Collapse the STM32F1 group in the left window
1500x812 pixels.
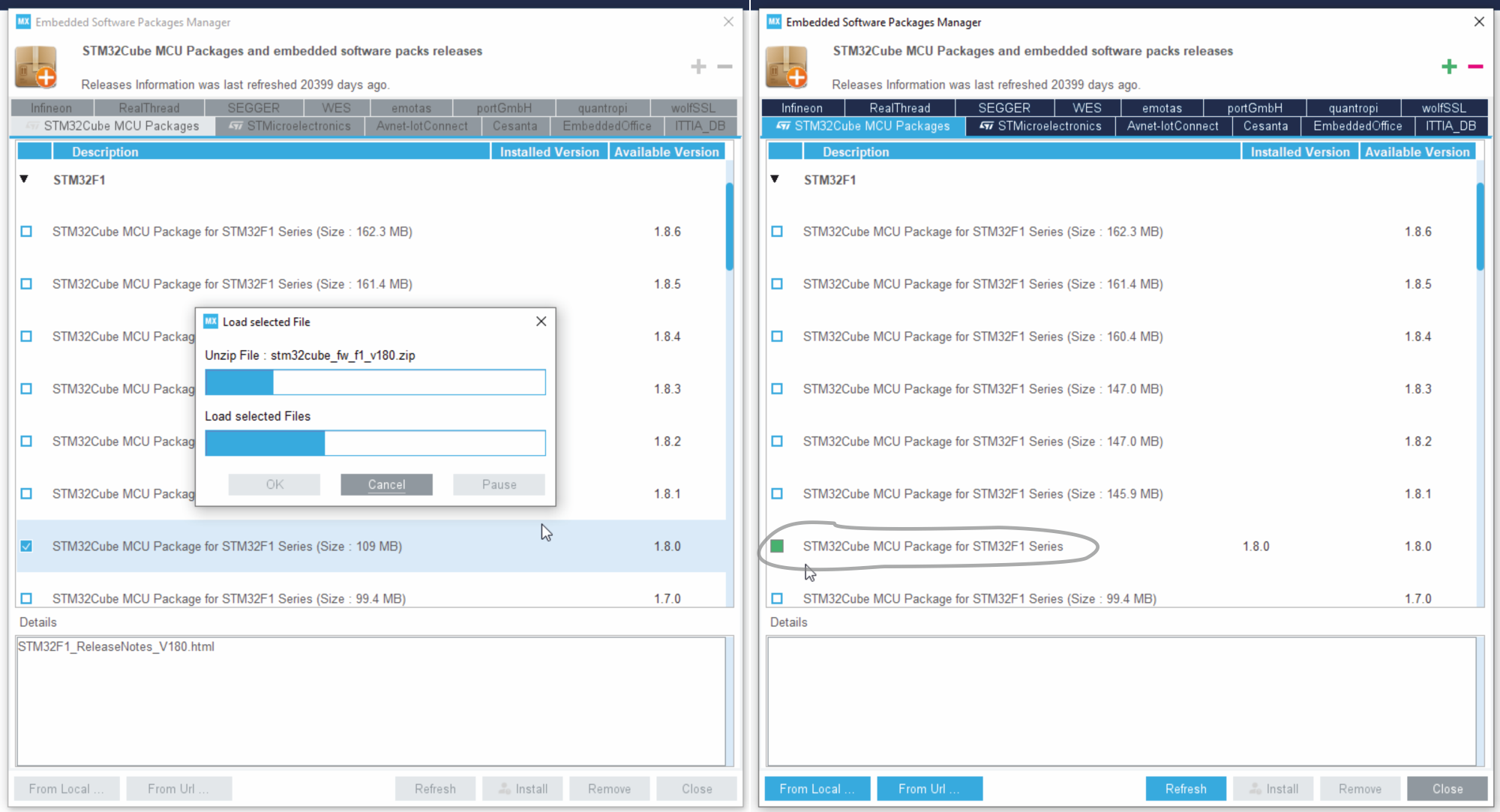pyautogui.click(x=24, y=179)
